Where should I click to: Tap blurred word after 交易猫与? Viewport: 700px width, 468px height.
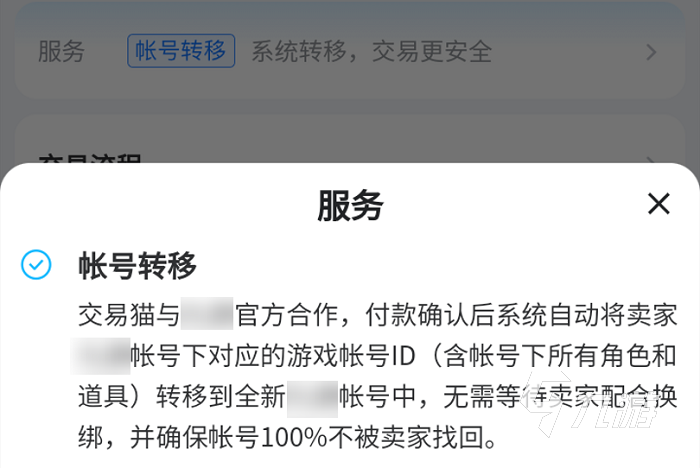(x=207, y=314)
